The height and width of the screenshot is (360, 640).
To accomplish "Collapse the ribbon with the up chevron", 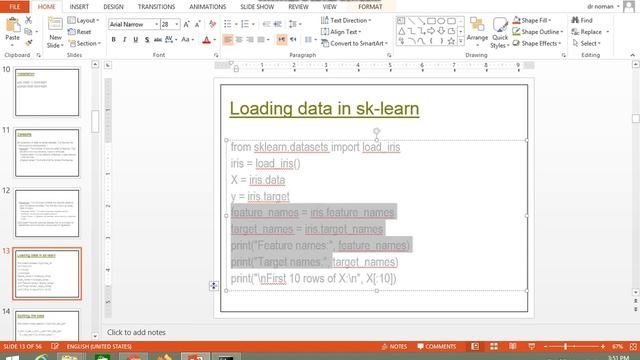I will click(x=633, y=55).
